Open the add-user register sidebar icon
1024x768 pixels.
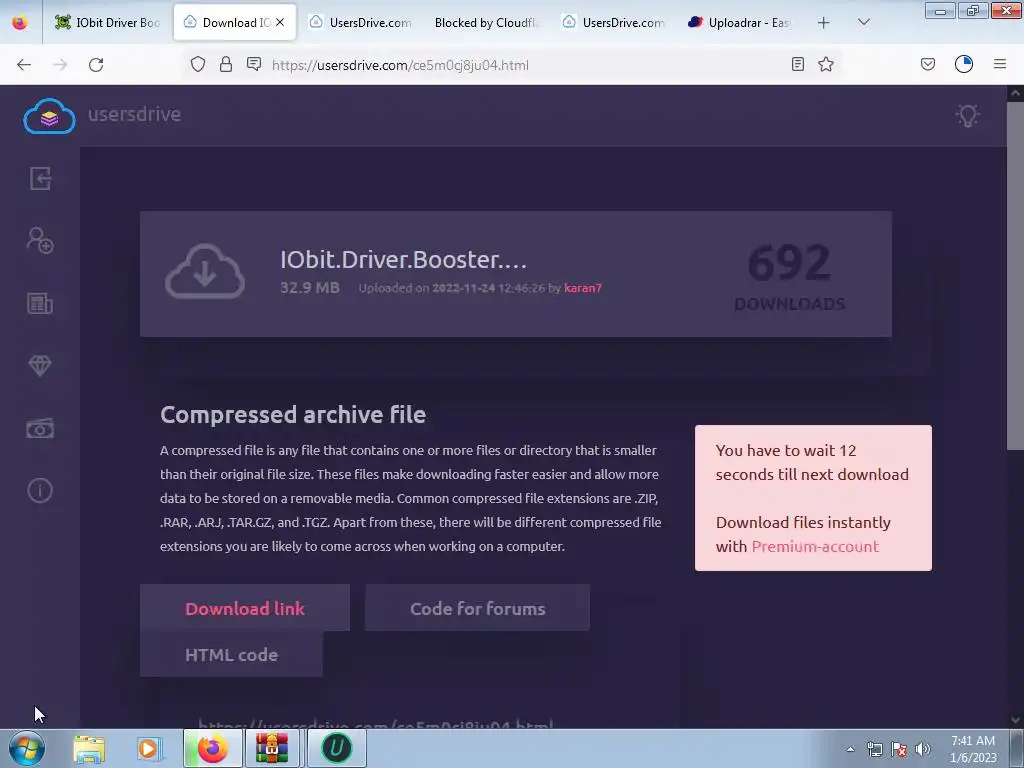click(40, 240)
